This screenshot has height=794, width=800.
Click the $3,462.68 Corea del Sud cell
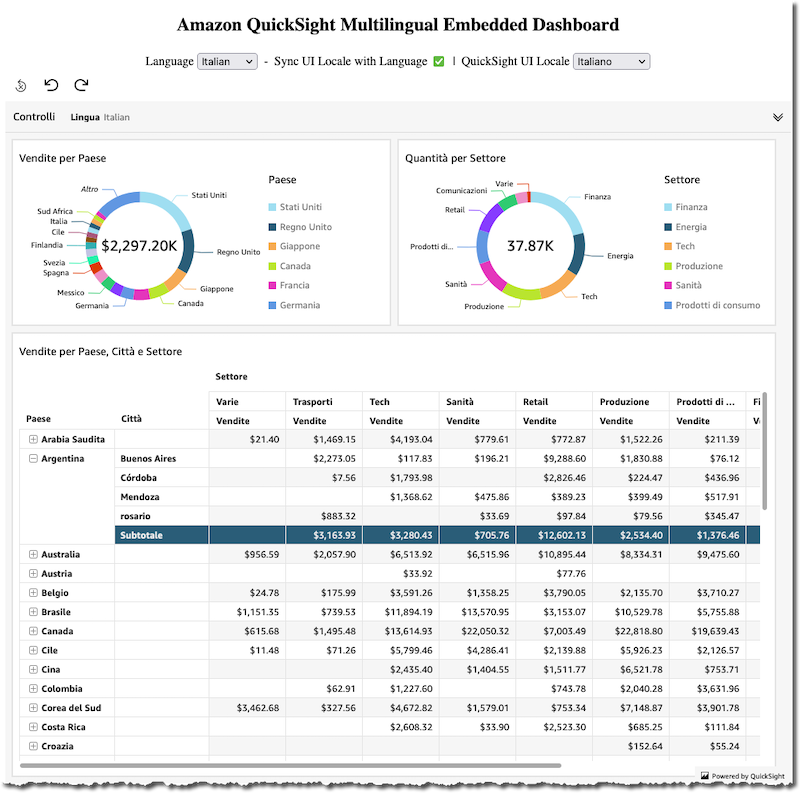(x=247, y=707)
